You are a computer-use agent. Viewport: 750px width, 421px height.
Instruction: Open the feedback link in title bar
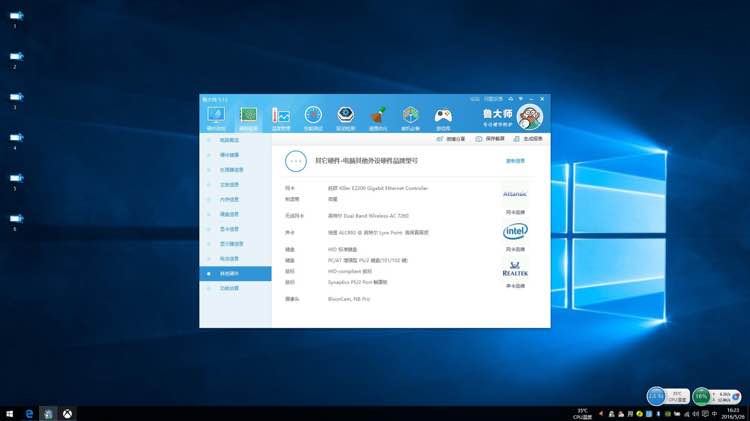click(x=493, y=99)
